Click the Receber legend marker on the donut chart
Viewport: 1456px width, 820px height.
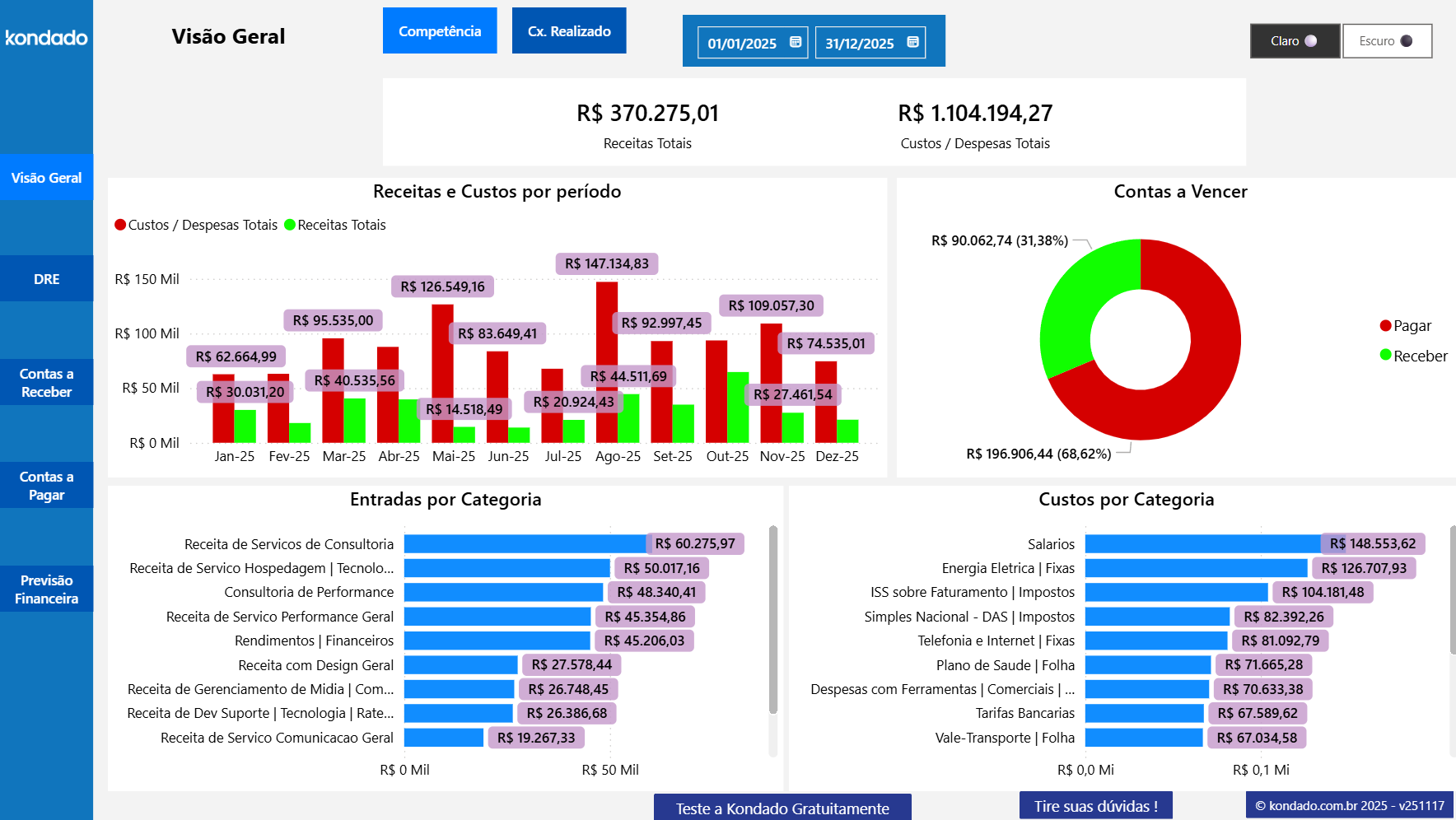pos(1386,356)
